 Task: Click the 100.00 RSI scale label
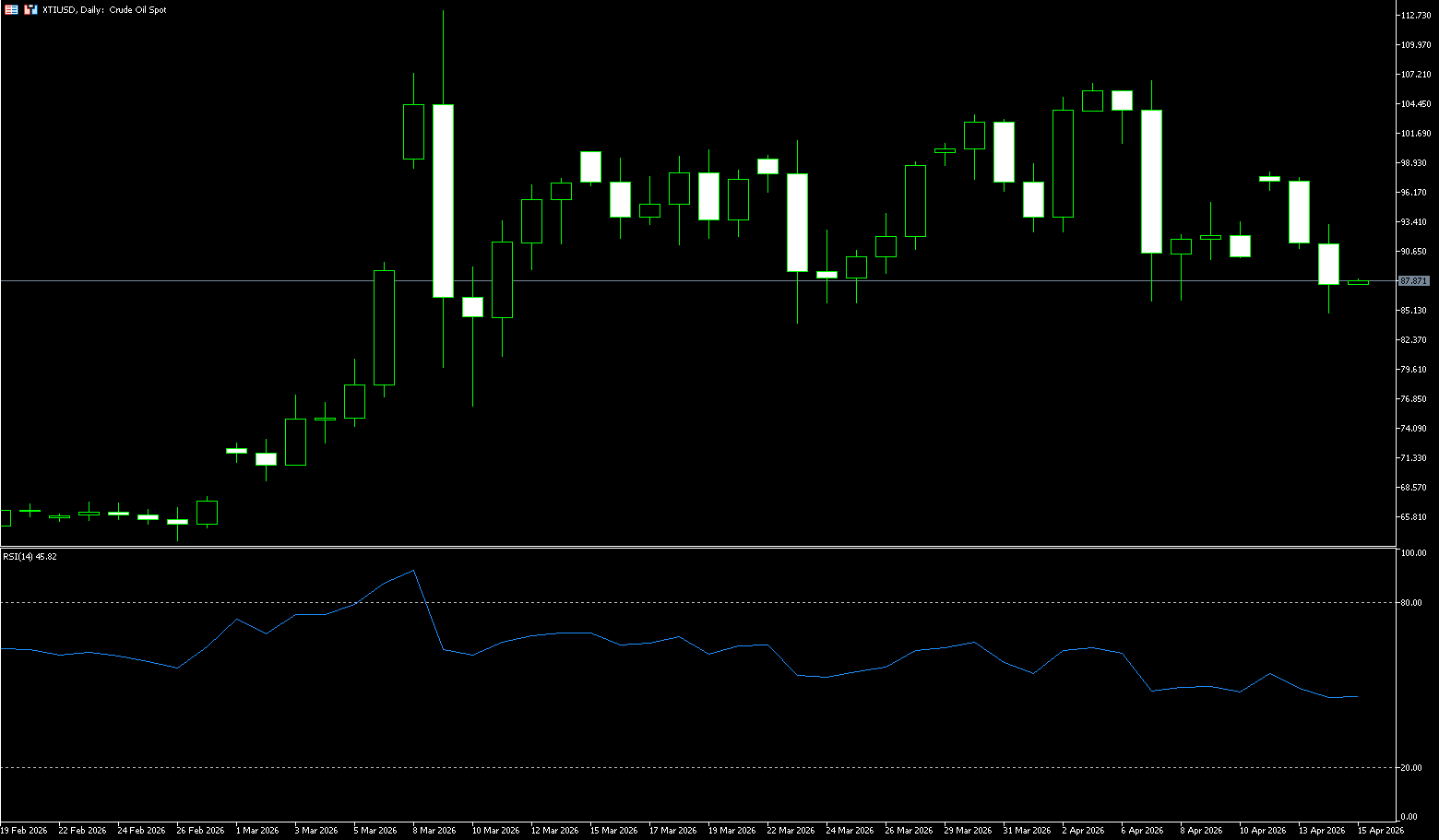pyautogui.click(x=1413, y=553)
